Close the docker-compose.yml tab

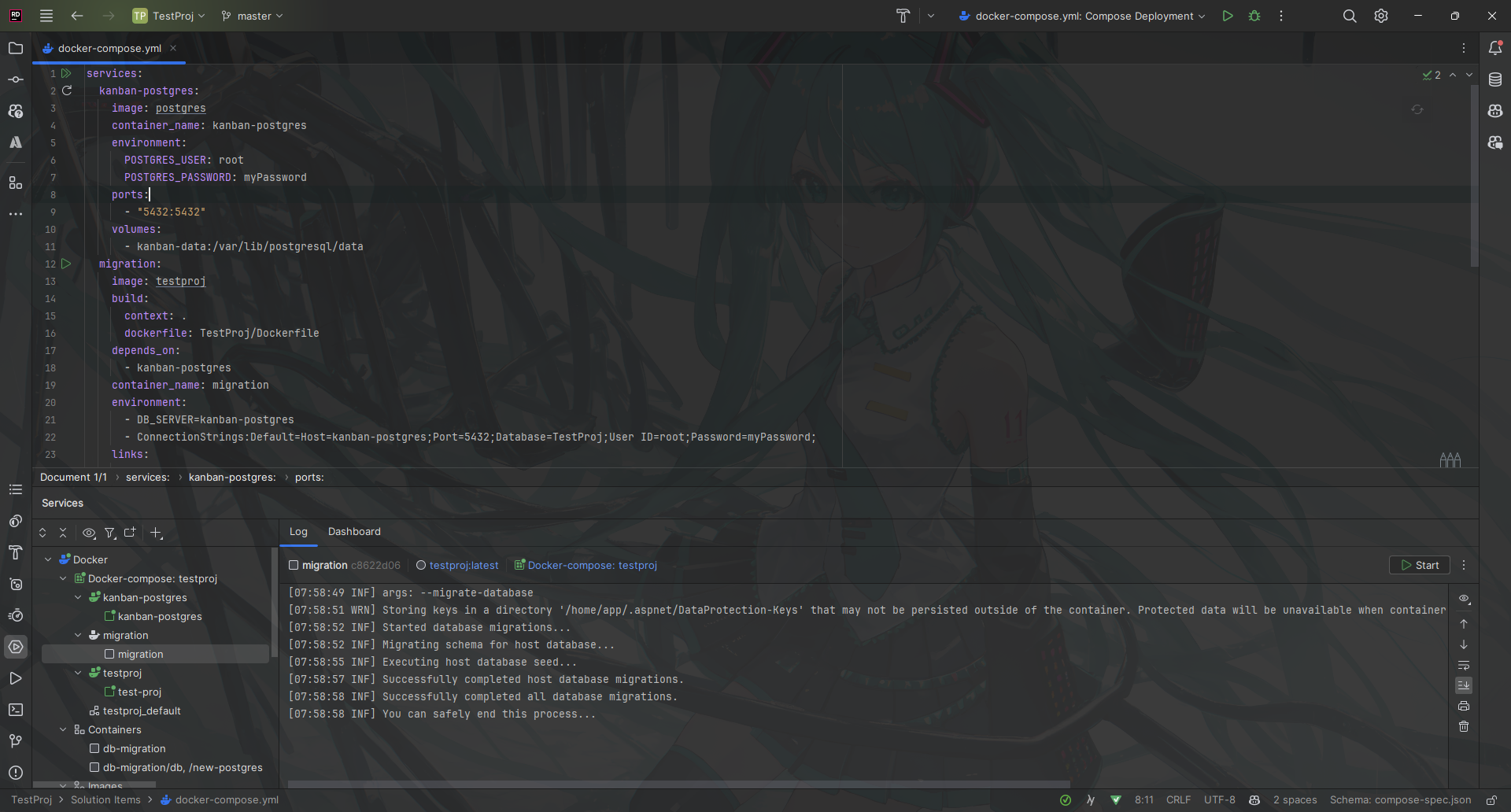[173, 48]
